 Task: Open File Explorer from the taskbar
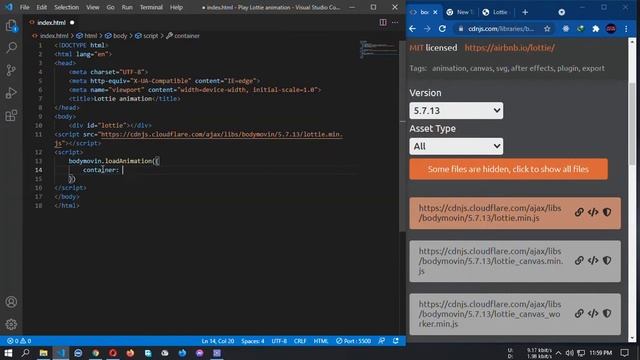(x=43, y=353)
